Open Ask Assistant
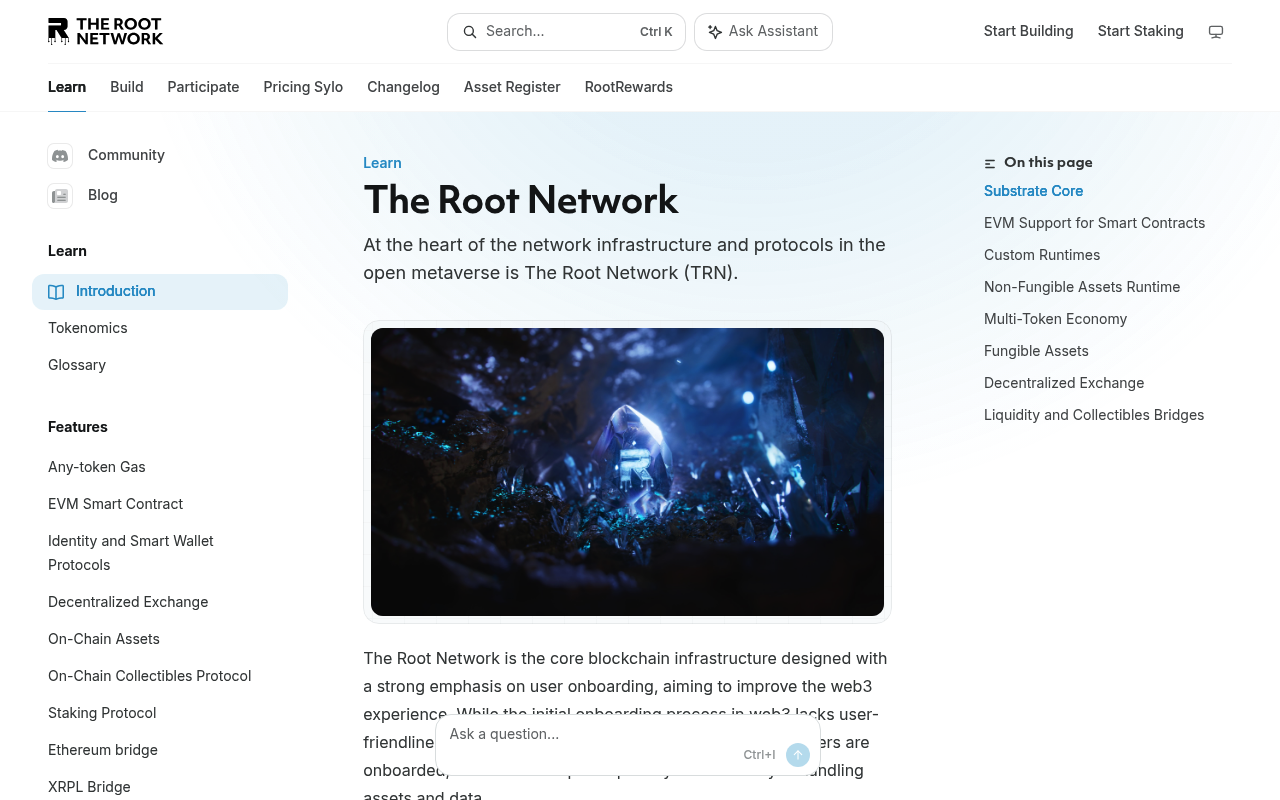 click(763, 32)
